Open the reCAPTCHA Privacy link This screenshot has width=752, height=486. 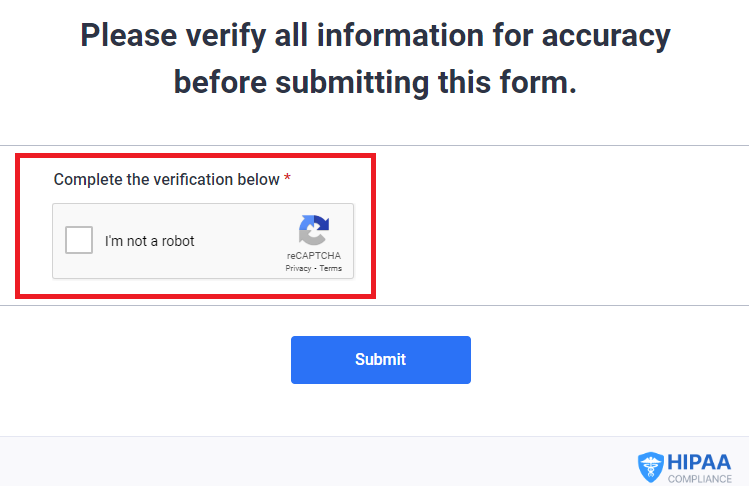(298, 268)
